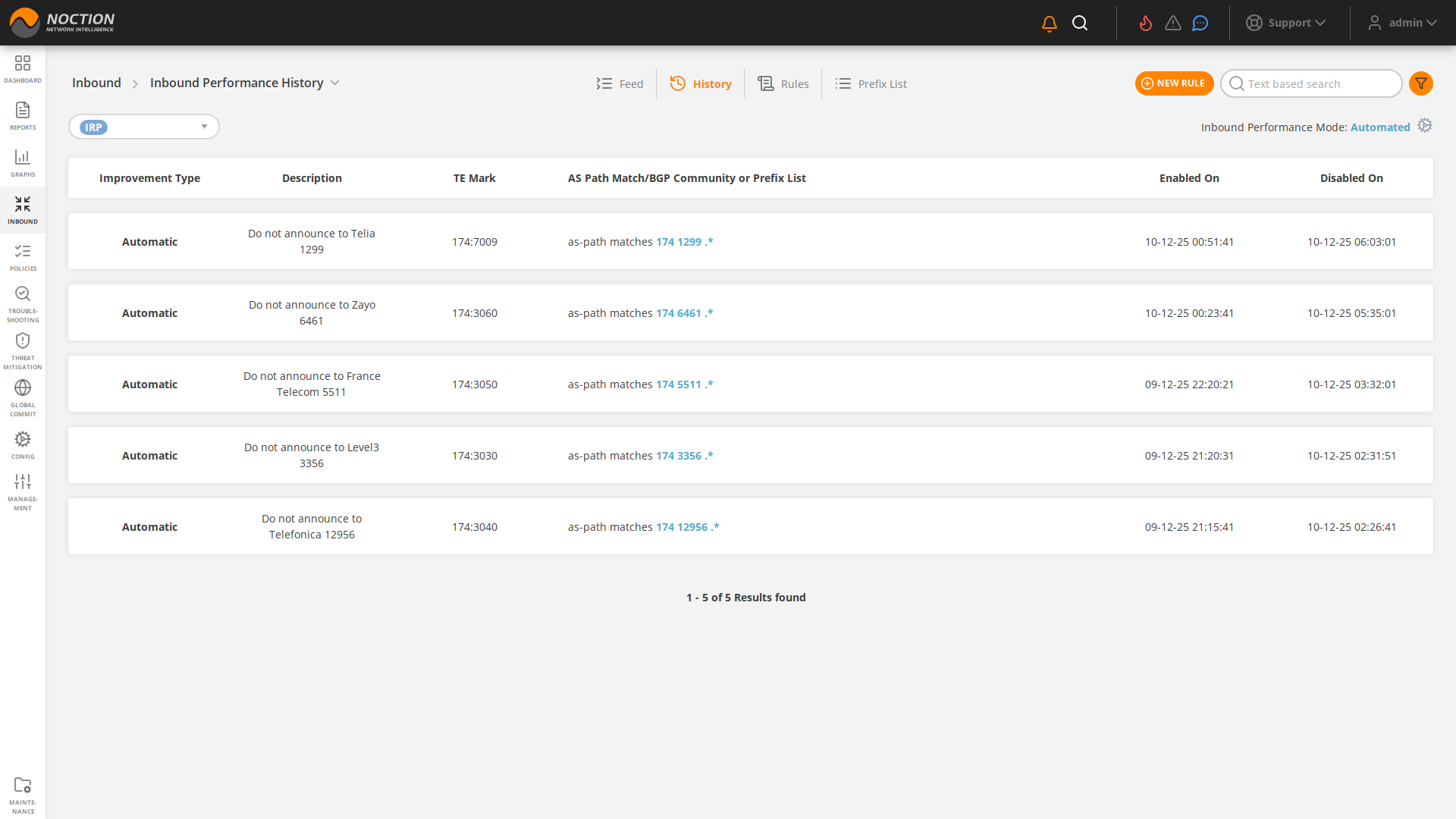This screenshot has height=819, width=1456.
Task: Open the Threat Mitigation section
Action: point(23,349)
